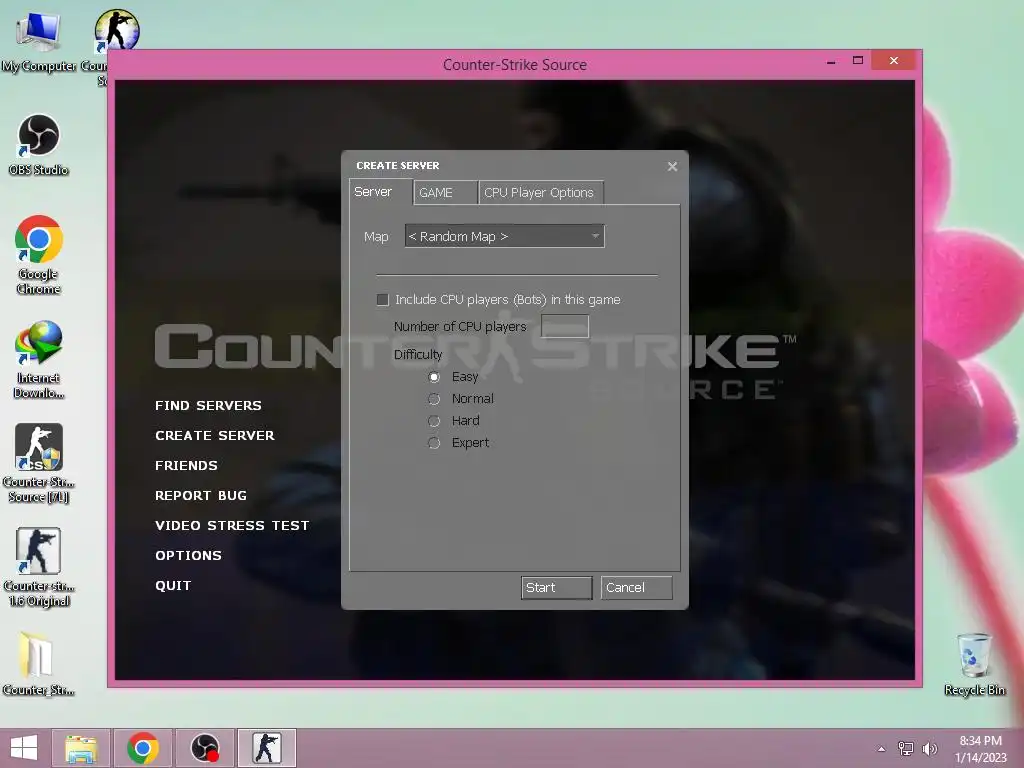This screenshot has height=768, width=1024.
Task: Click the Windows Start button
Action: [24, 748]
